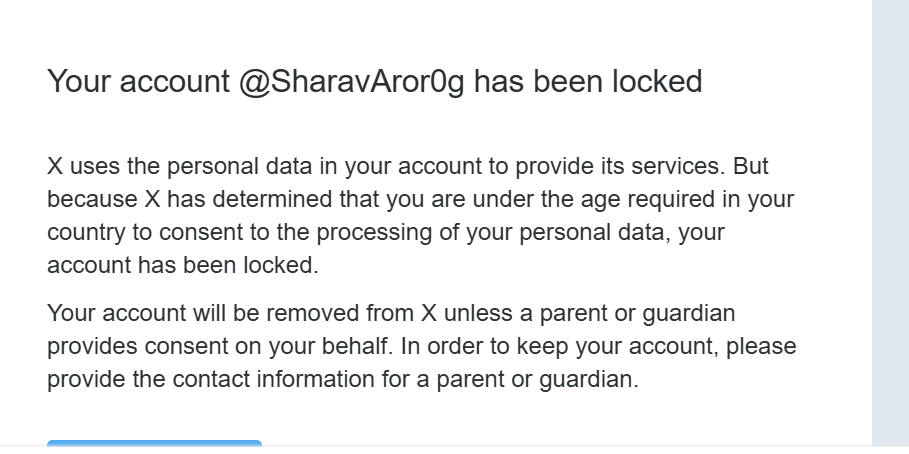Click the phrase "provide the contact information"
This screenshot has width=909, height=454.
pyautogui.click(x=205, y=380)
